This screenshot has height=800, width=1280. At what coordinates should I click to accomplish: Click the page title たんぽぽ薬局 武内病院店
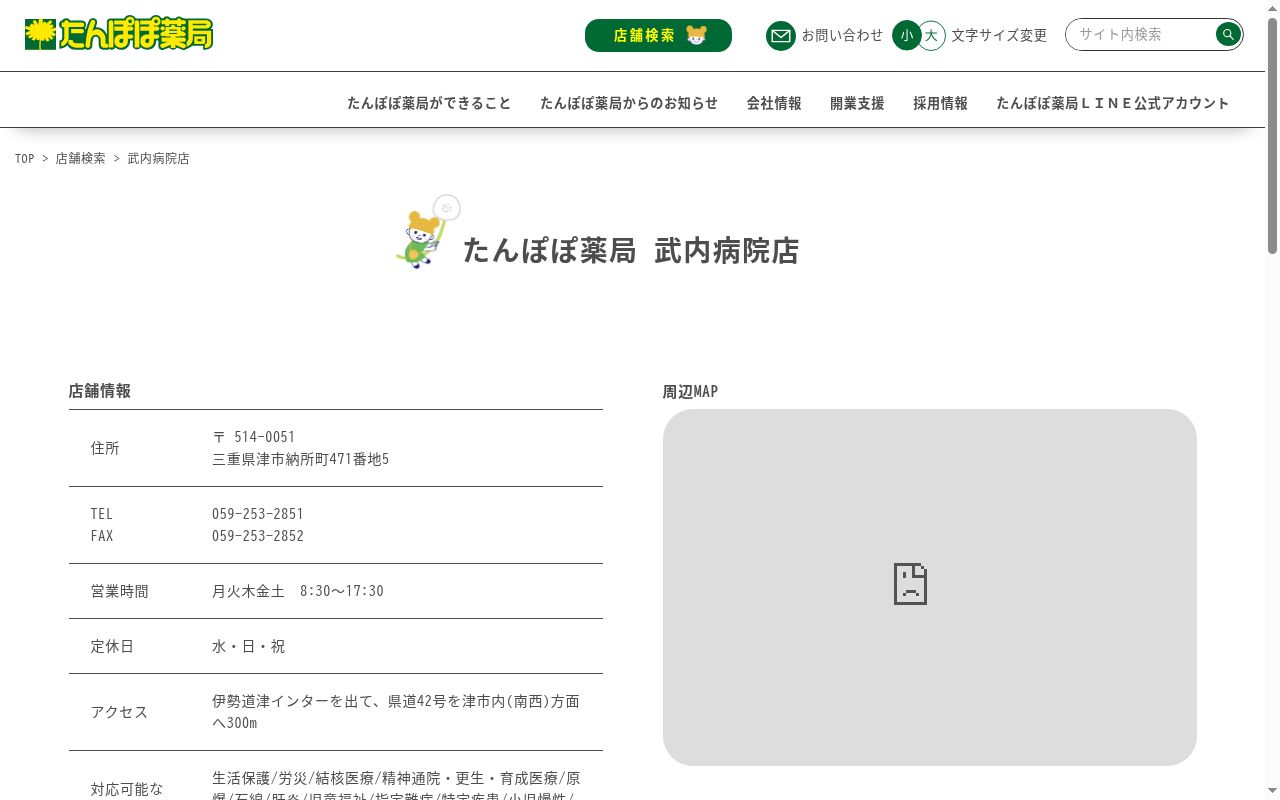pyautogui.click(x=631, y=250)
